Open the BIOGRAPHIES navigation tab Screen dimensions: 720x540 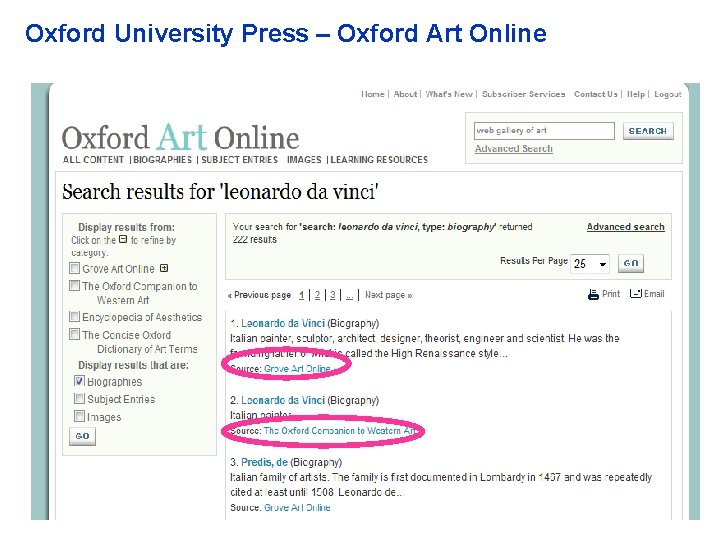[163, 160]
